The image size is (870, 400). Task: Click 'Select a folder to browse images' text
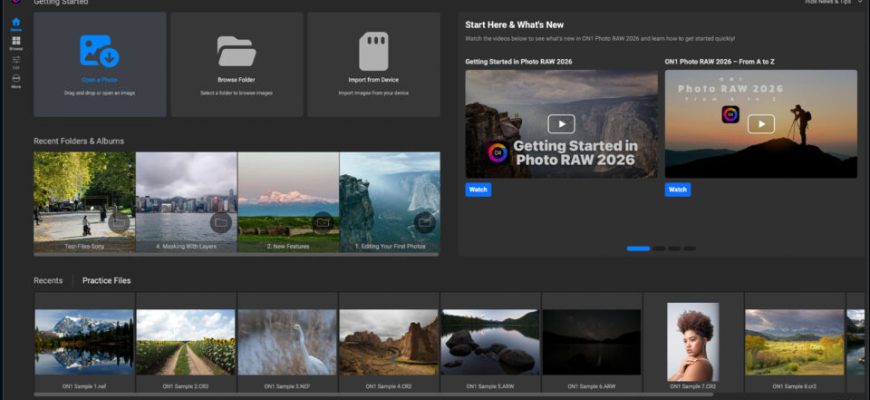236,93
